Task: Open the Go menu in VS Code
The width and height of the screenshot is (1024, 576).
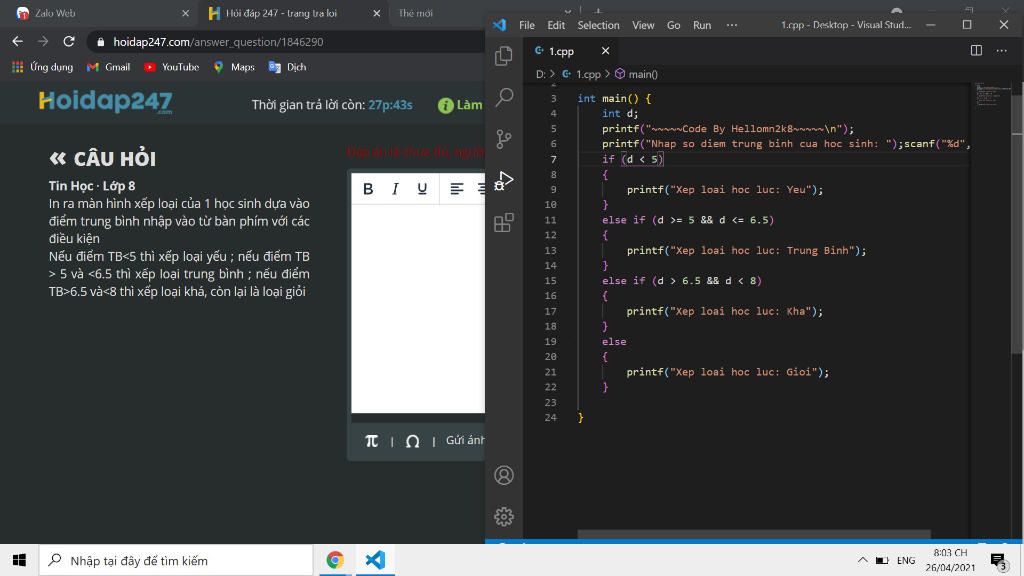Action: tap(673, 25)
